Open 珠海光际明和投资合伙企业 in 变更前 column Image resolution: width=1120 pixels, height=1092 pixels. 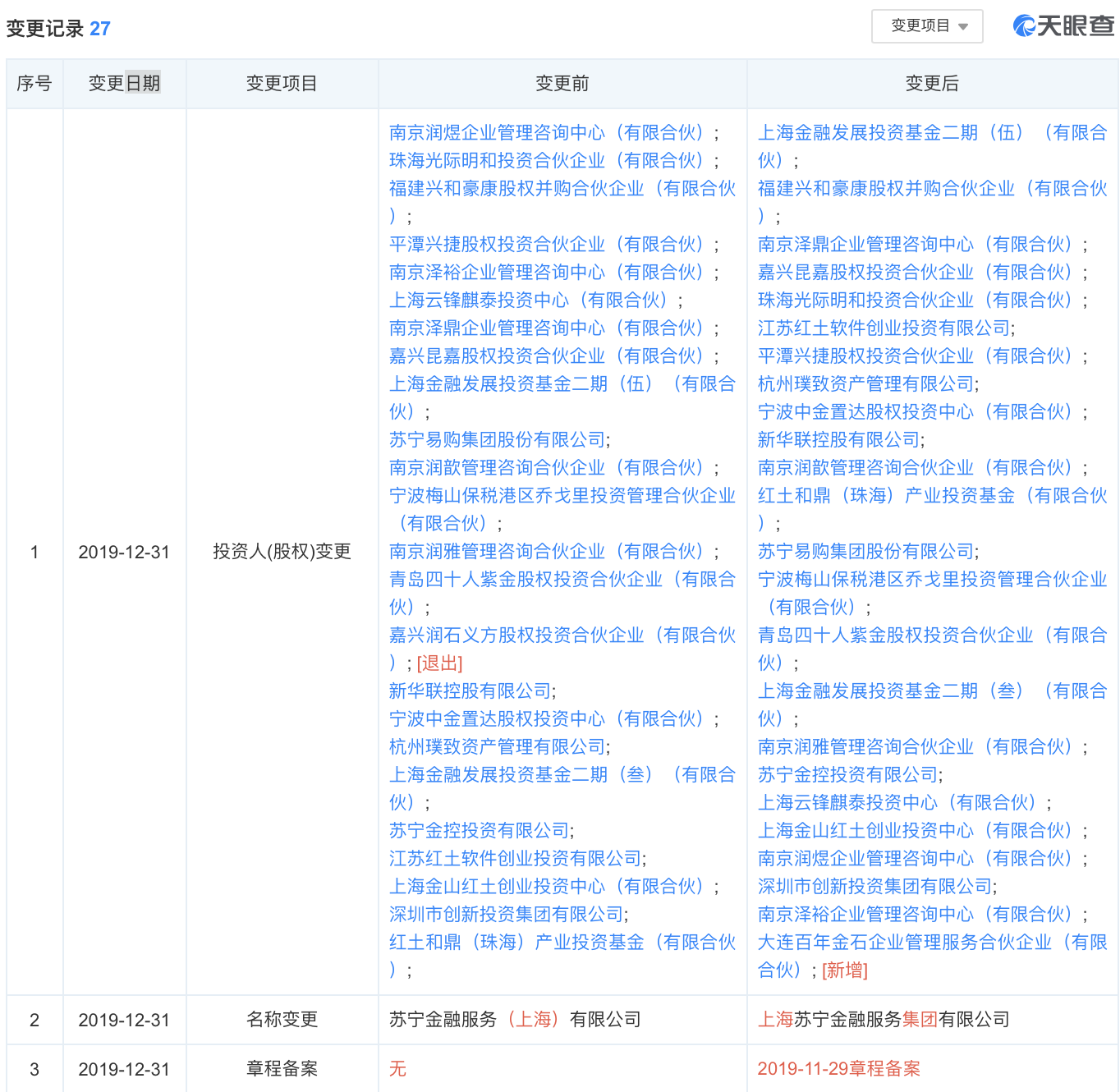550,161
